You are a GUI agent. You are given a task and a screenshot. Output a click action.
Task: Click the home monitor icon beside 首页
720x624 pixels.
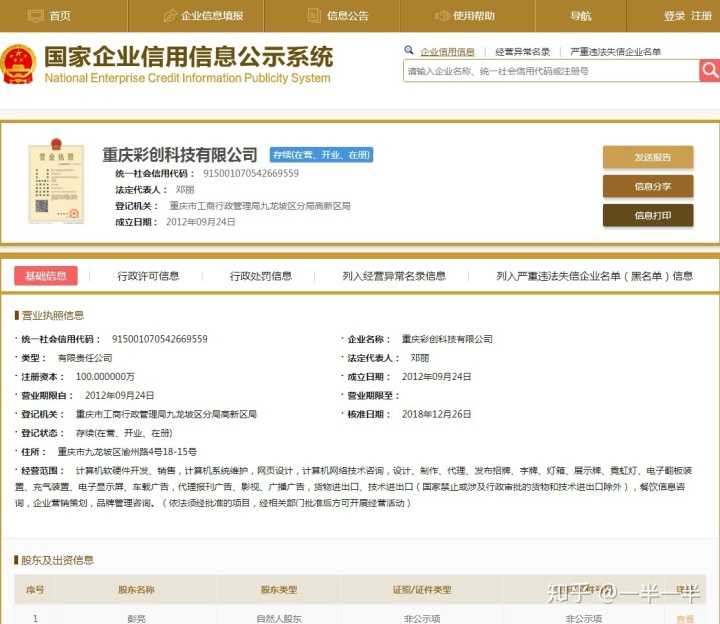click(x=35, y=16)
